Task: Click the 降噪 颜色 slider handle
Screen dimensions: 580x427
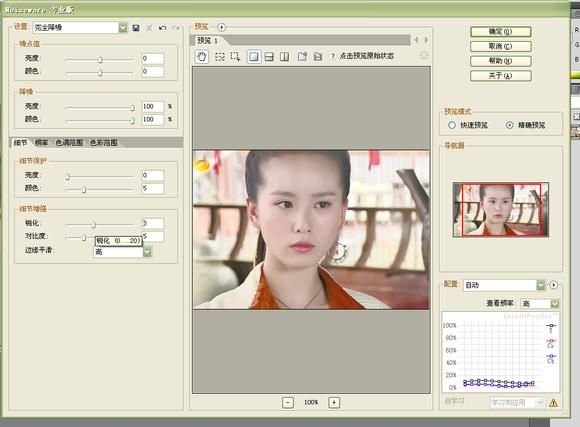Action: point(132,121)
